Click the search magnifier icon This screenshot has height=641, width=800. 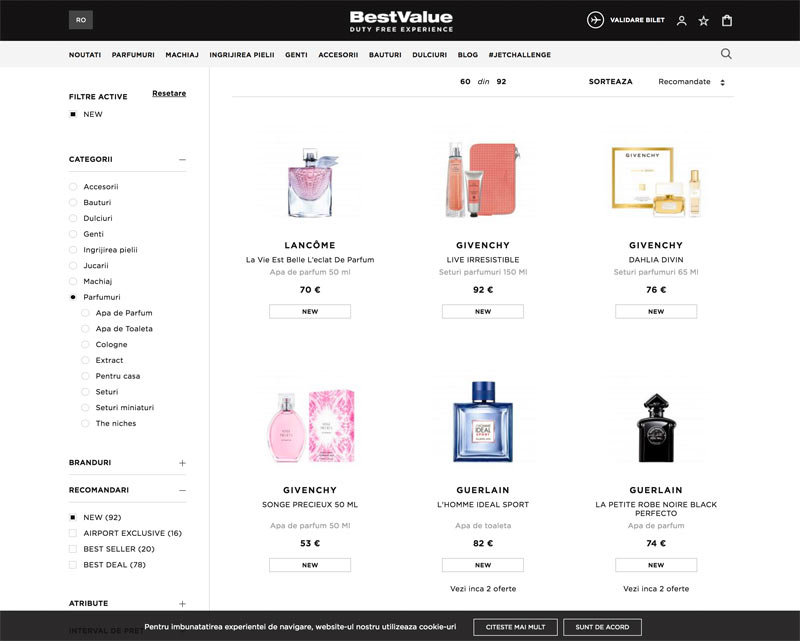(726, 54)
